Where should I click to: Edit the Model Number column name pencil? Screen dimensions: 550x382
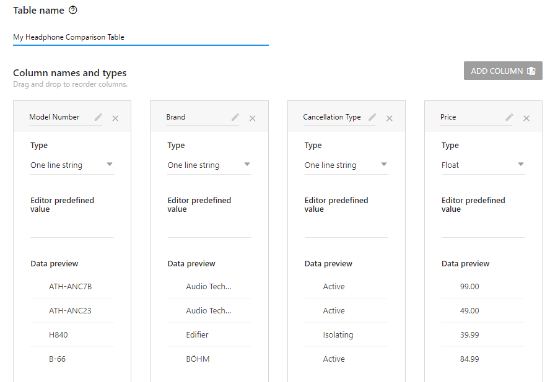(x=99, y=117)
